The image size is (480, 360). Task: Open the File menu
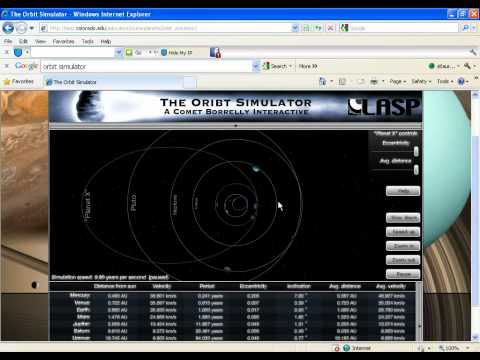click(x=8, y=41)
